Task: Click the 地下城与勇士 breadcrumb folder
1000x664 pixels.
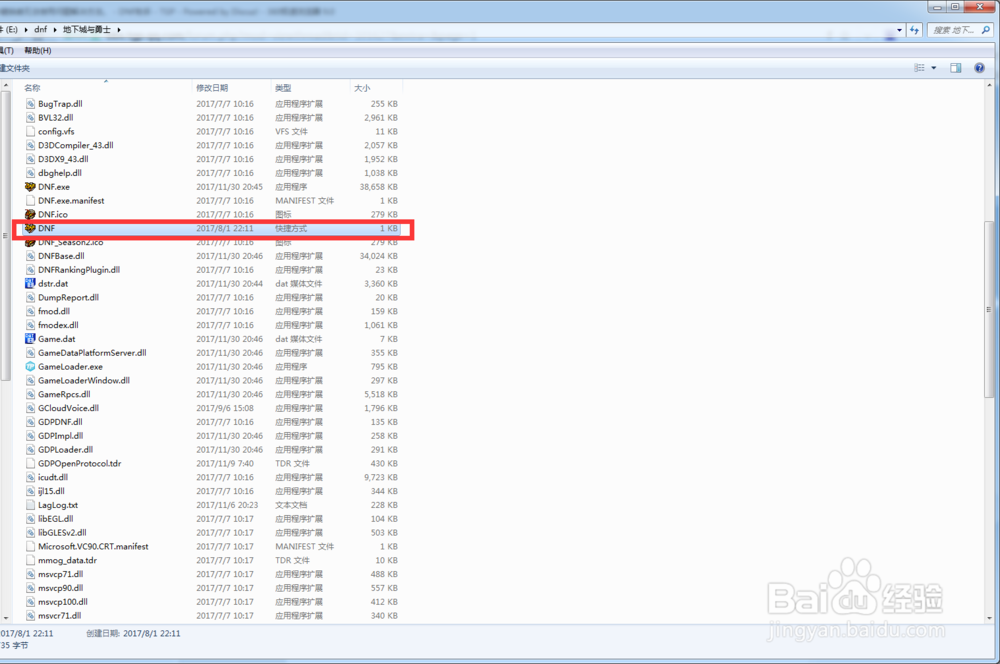Action: [x=87, y=30]
